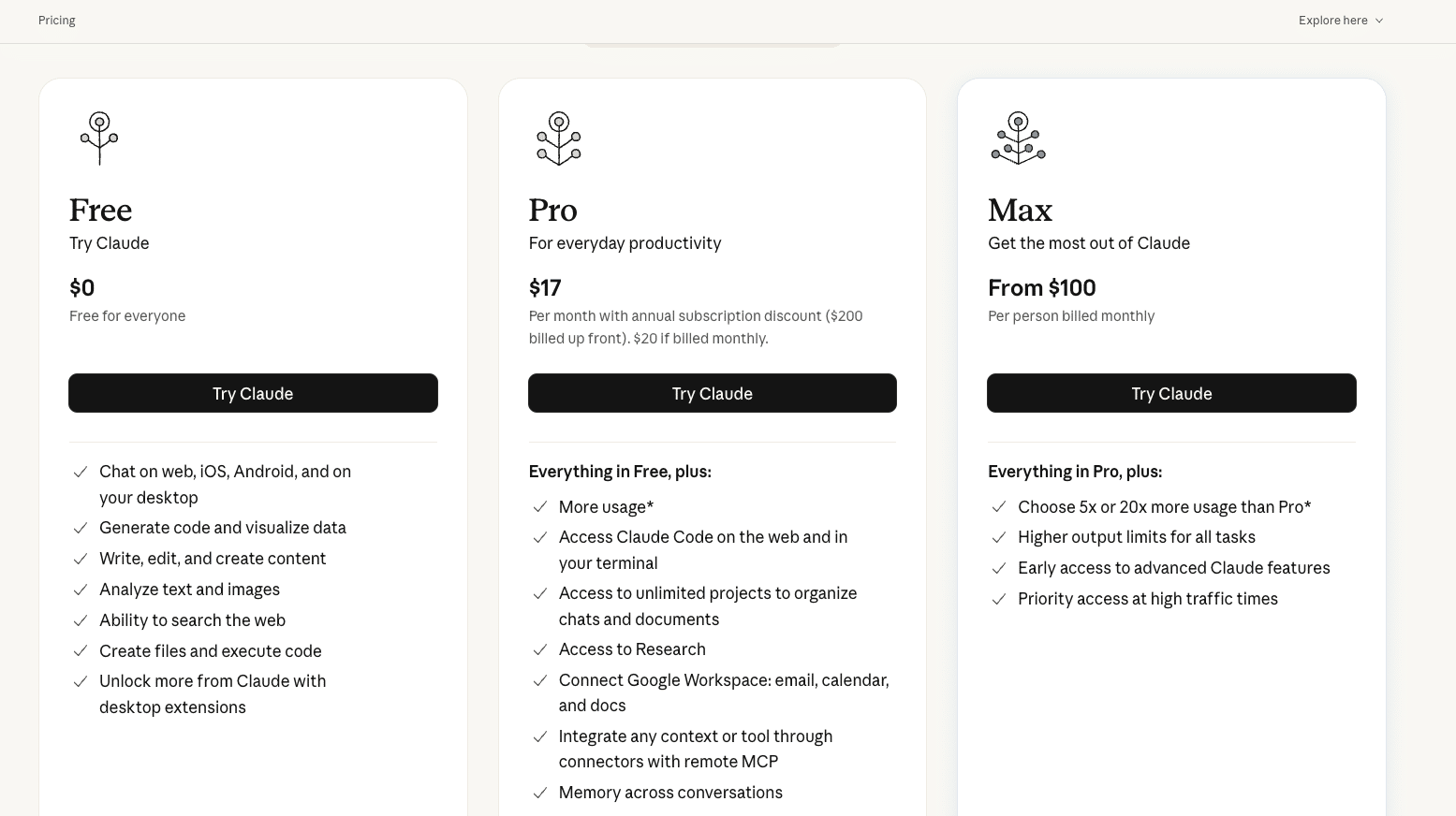1456x816 pixels.
Task: Click checkmark next to Higher output limits
Action: click(999, 538)
